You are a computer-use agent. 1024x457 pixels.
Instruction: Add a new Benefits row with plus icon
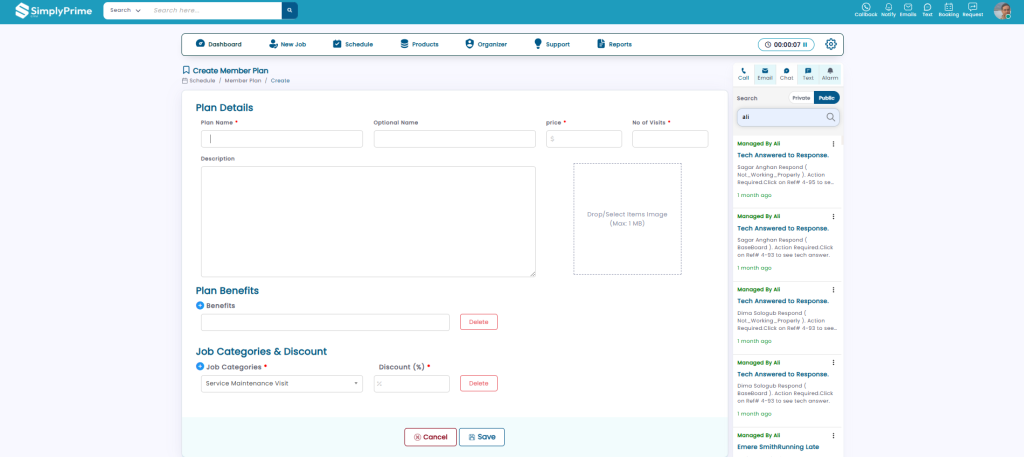coord(200,305)
